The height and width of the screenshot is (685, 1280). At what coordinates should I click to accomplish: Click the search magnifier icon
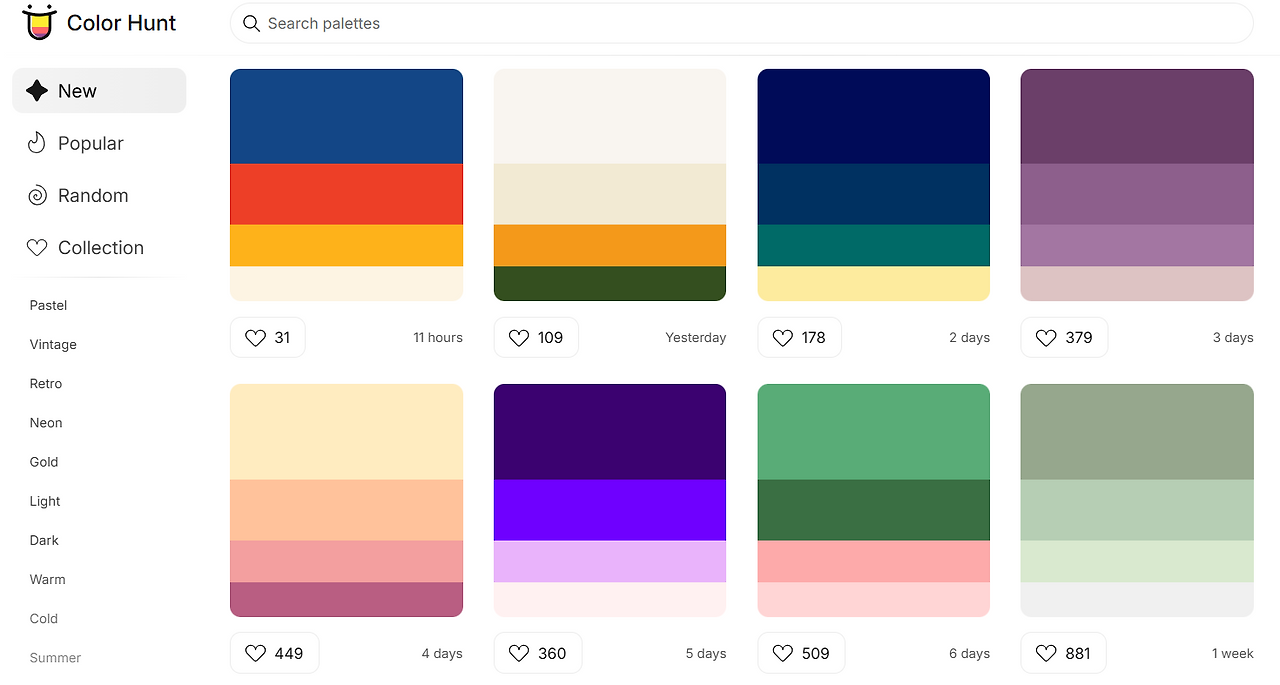point(251,23)
